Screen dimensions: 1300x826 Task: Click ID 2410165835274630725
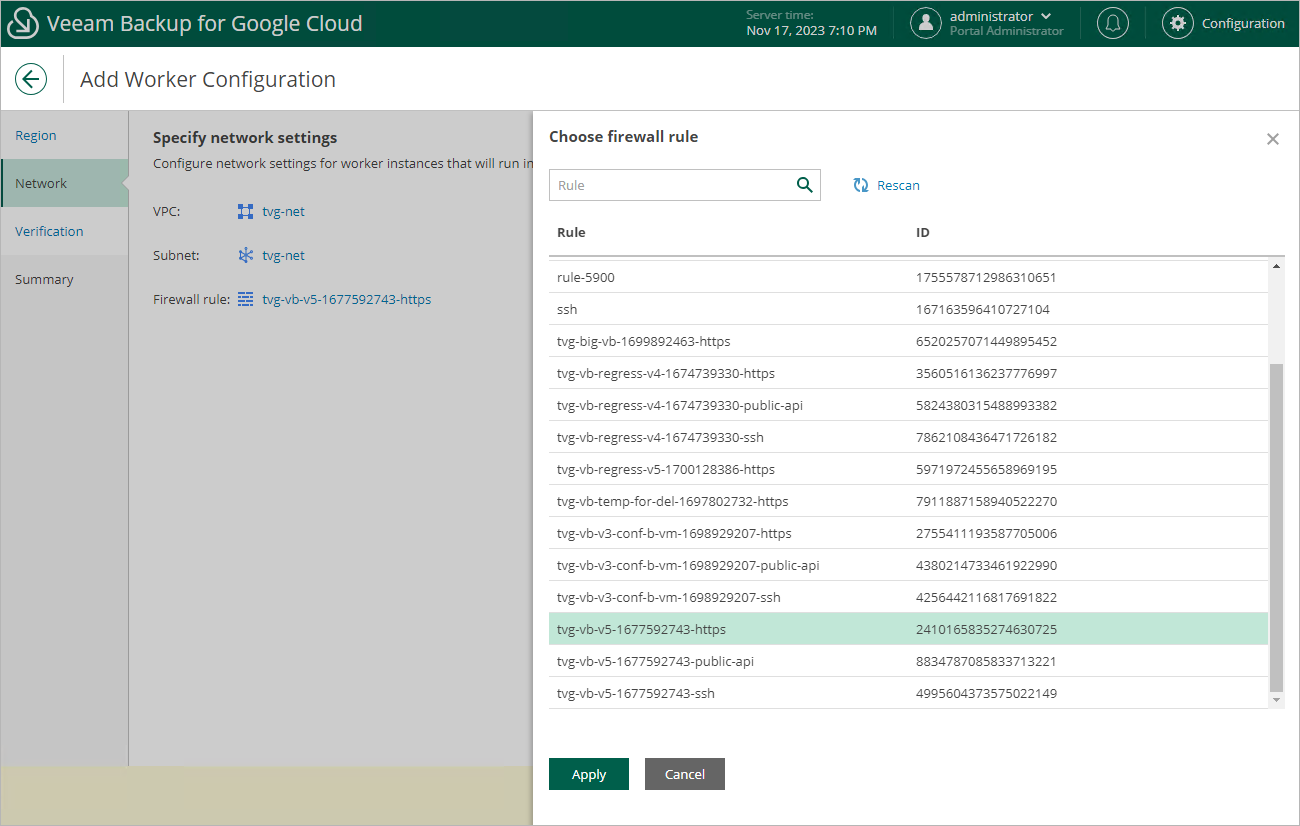(986, 629)
